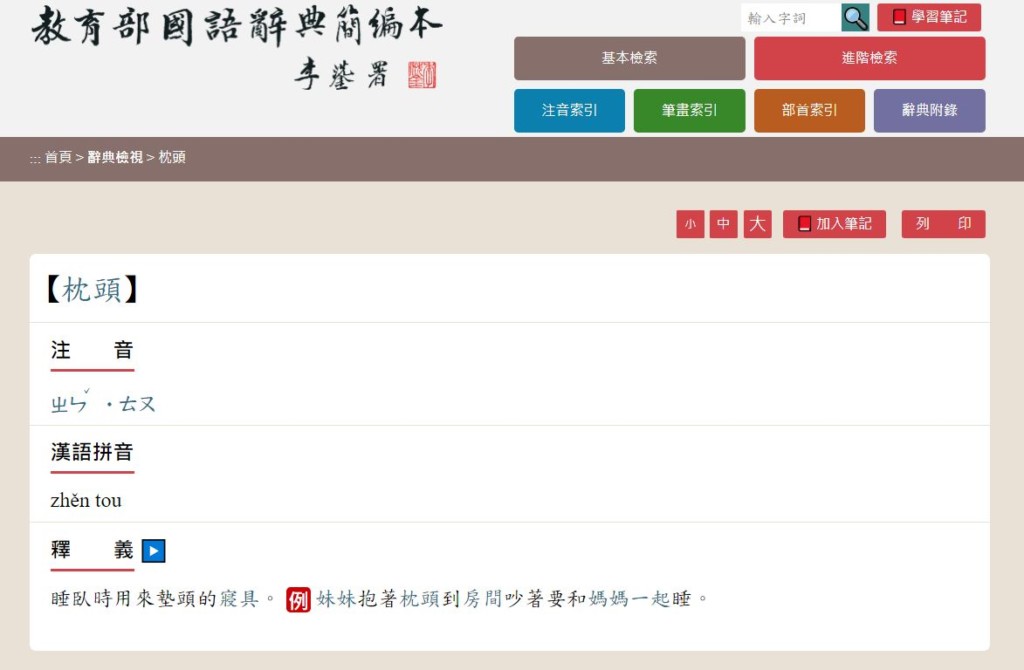This screenshot has width=1024, height=670.
Task: Open 學習筆記 notebook button
Action: (929, 17)
